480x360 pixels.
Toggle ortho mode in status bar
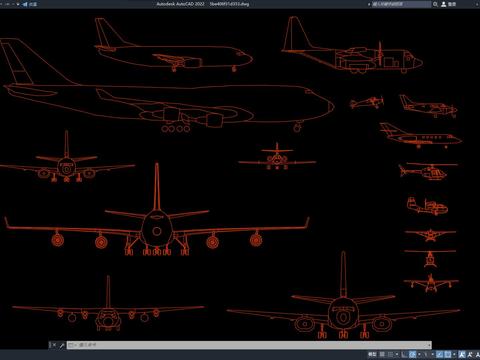(404, 354)
